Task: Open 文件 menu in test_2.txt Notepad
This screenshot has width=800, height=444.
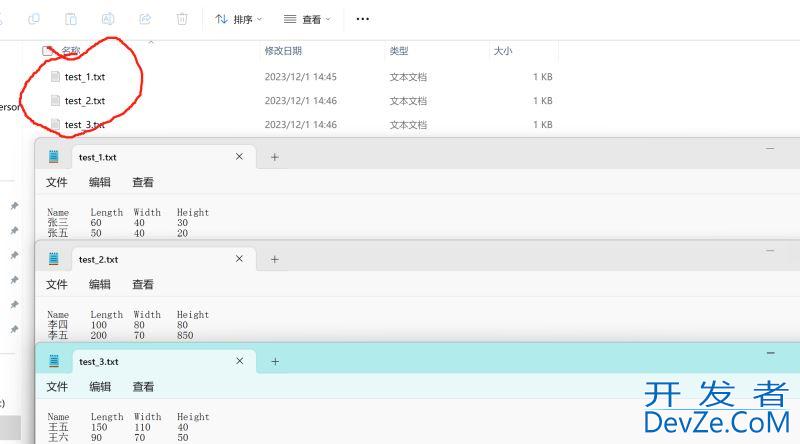Action: tap(57, 284)
